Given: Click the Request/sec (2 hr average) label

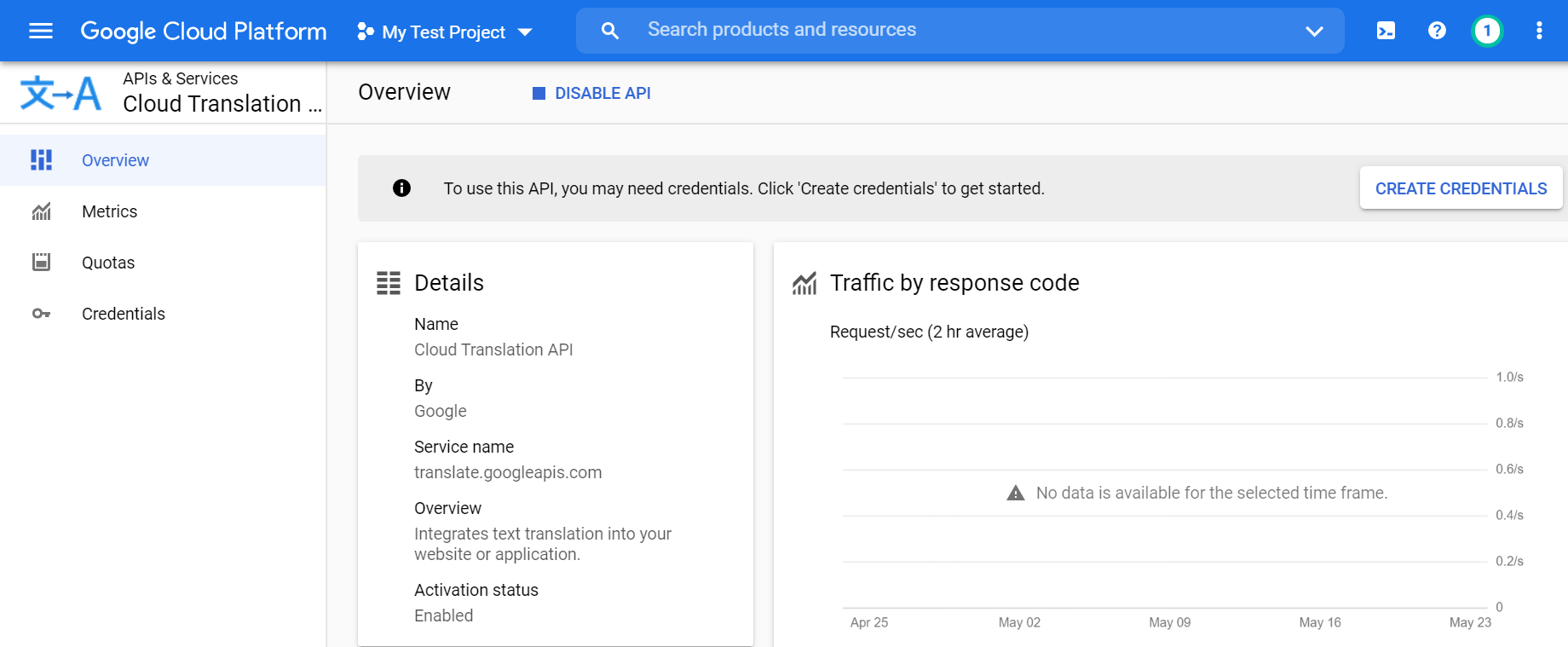Looking at the screenshot, I should tap(929, 332).
